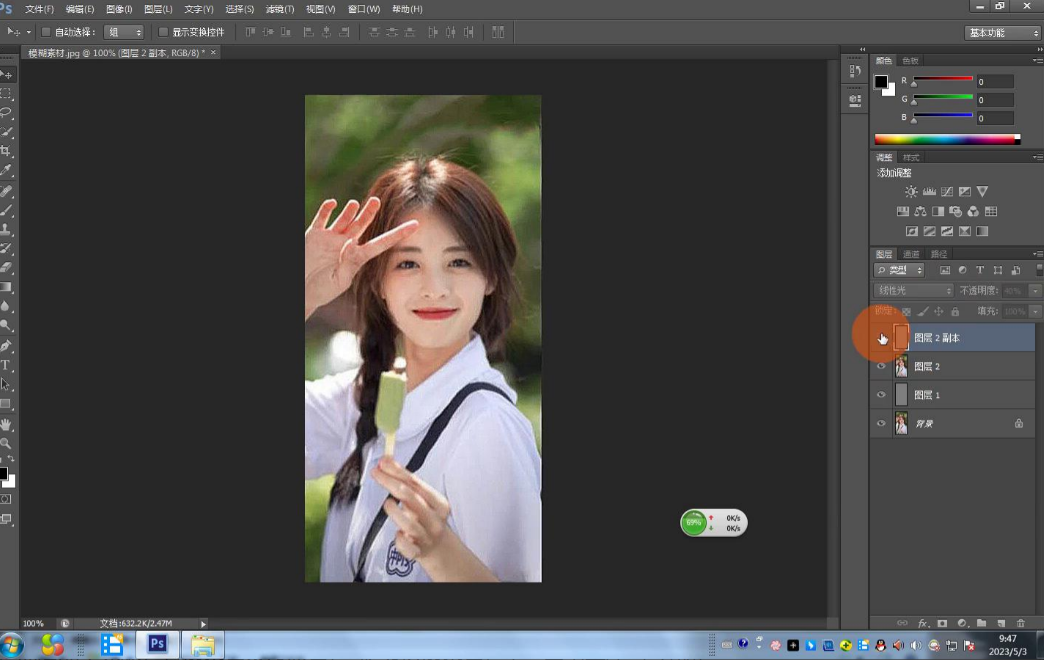The width and height of the screenshot is (1044, 660).
Task: Open the 图像(I) menu
Action: [119, 9]
